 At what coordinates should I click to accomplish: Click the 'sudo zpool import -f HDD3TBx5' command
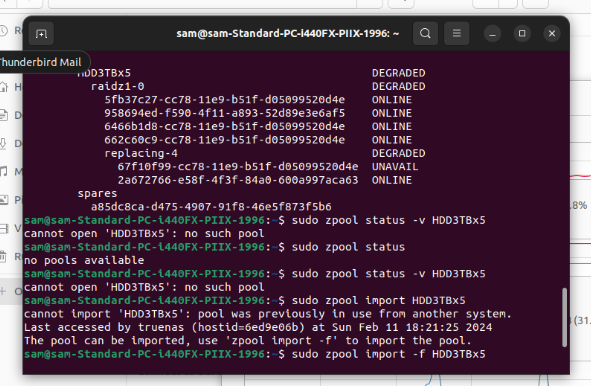389,354
